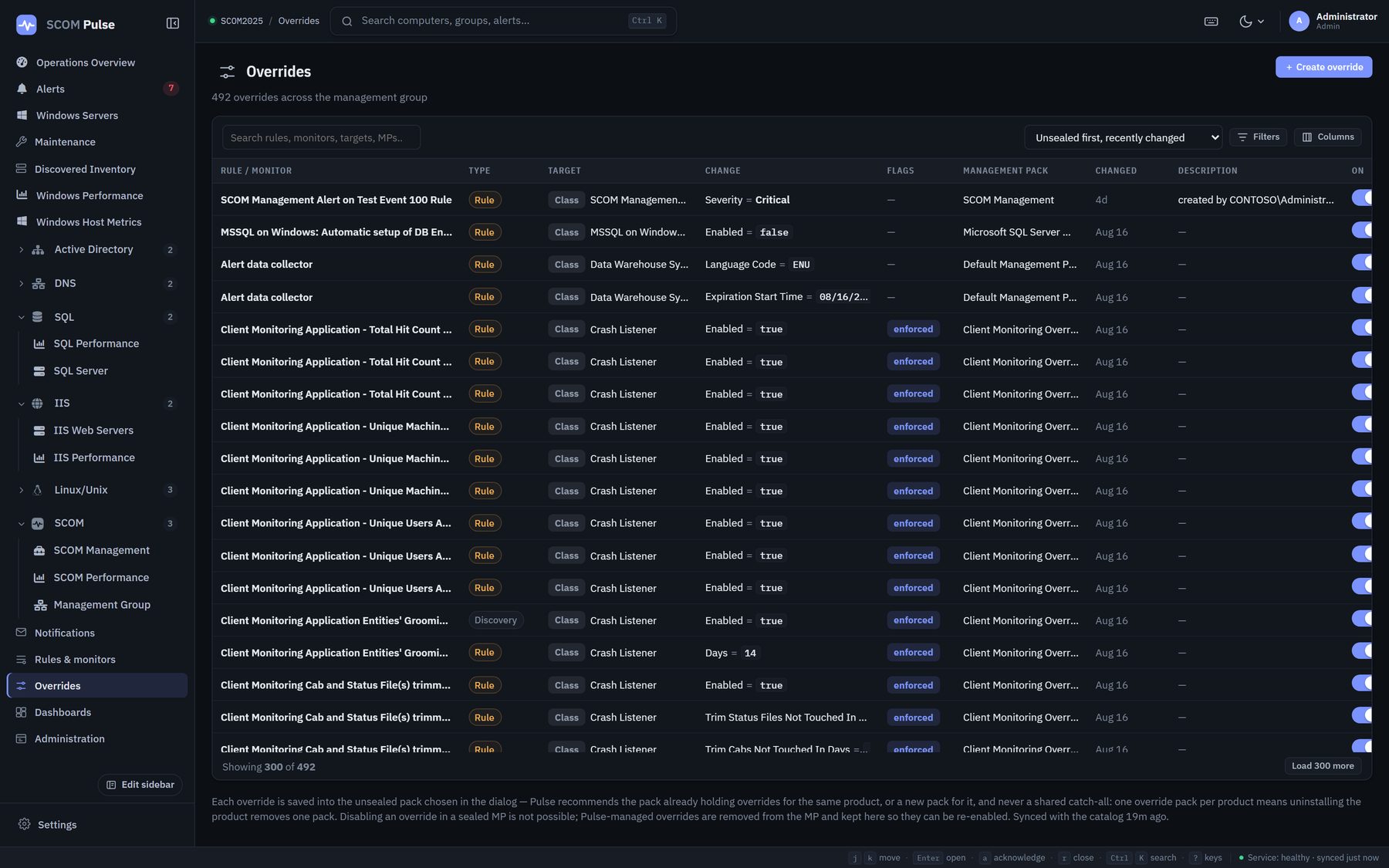Click the Alerts bell icon

pos(22,89)
